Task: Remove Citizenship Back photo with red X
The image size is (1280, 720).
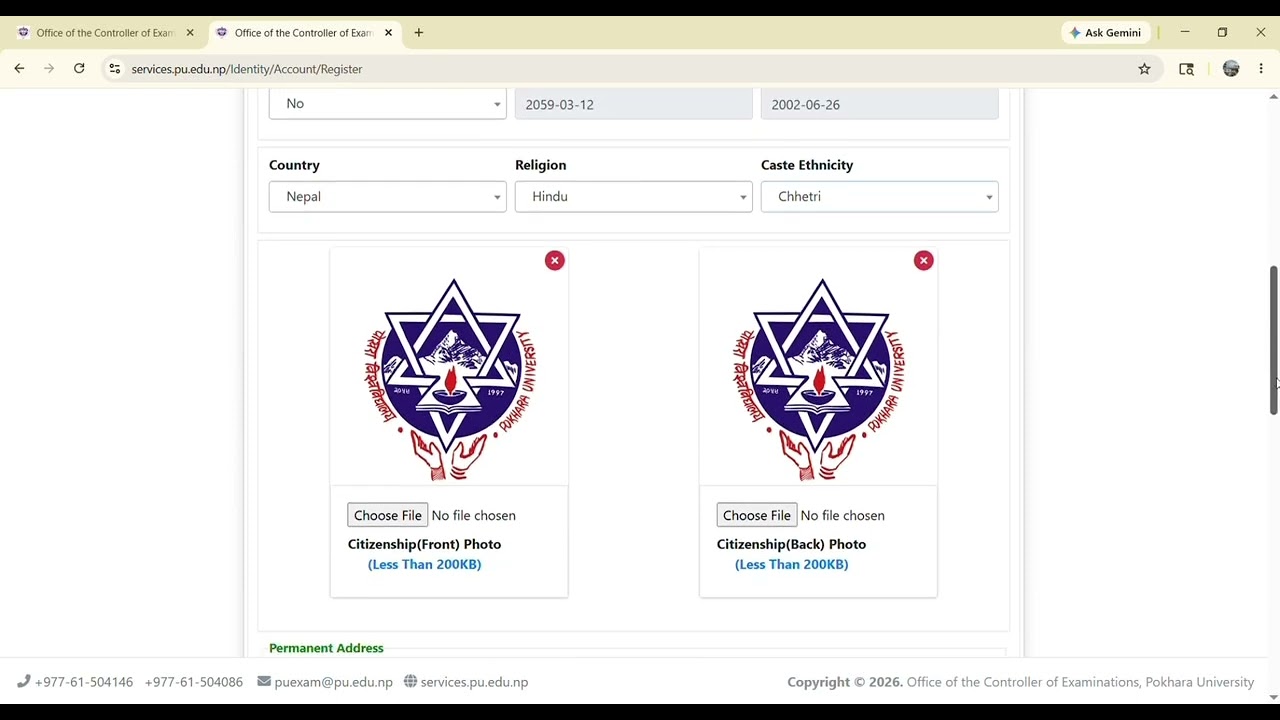Action: click(x=924, y=261)
